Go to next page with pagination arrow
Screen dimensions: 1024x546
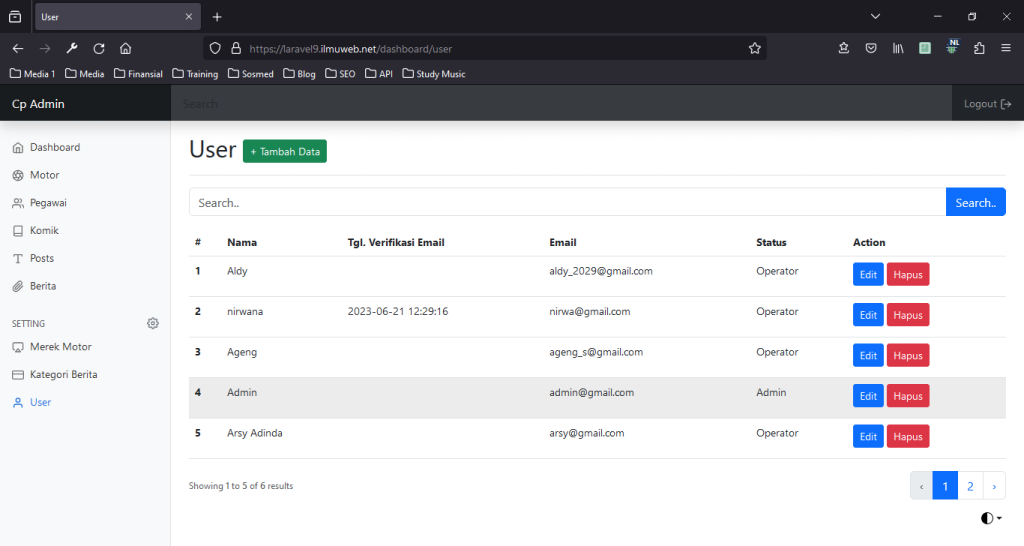point(995,486)
